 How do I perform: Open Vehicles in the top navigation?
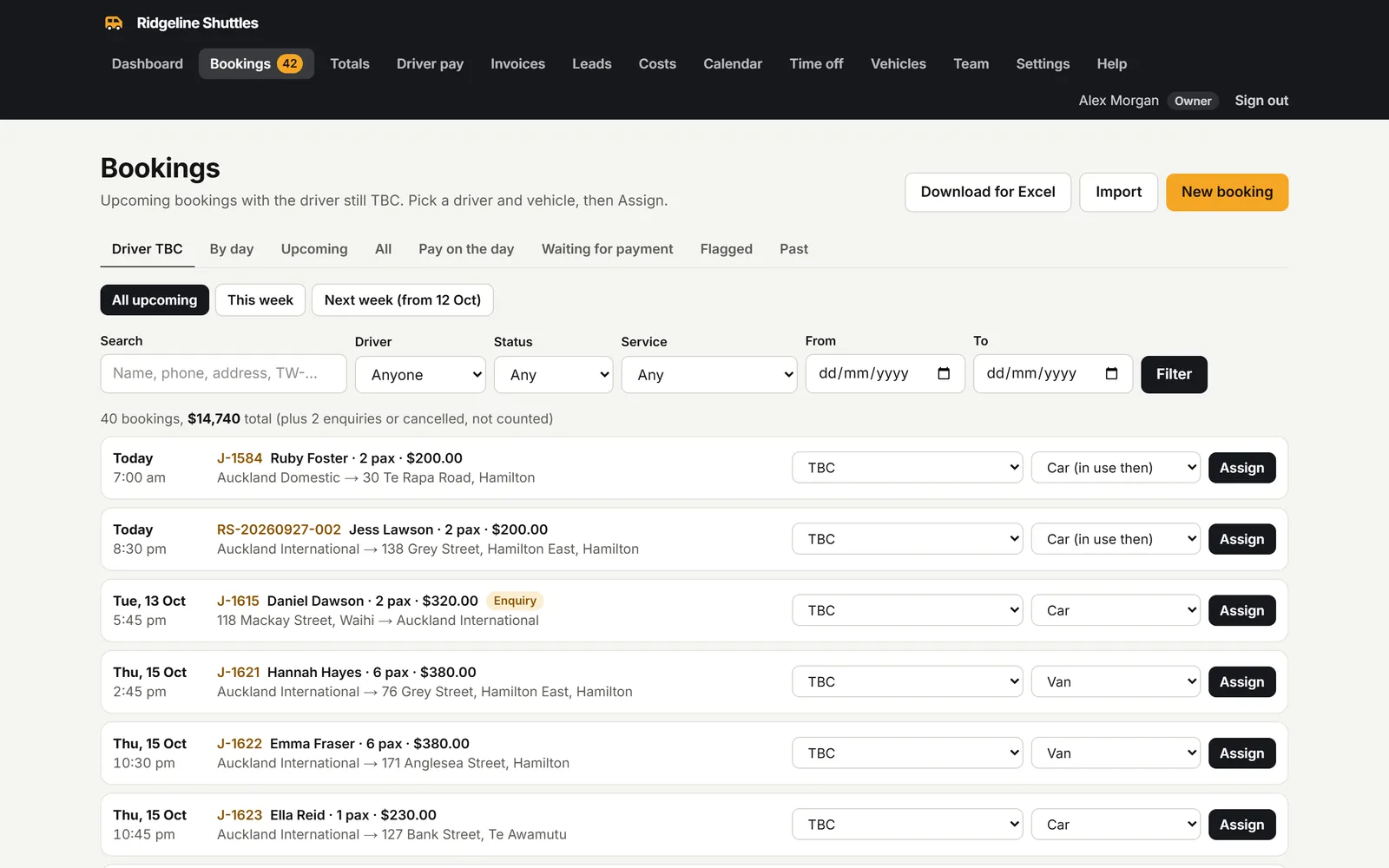(x=899, y=63)
